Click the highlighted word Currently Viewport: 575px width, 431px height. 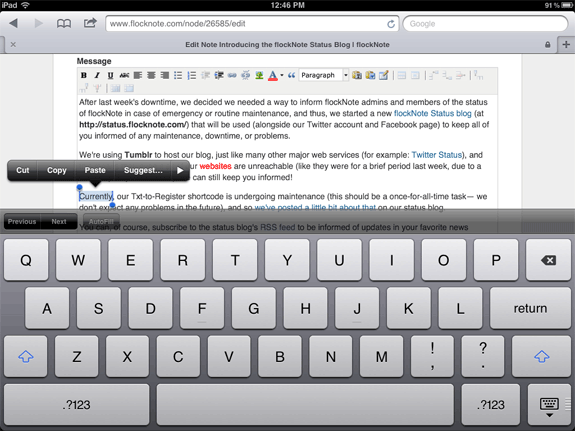click(x=96, y=196)
